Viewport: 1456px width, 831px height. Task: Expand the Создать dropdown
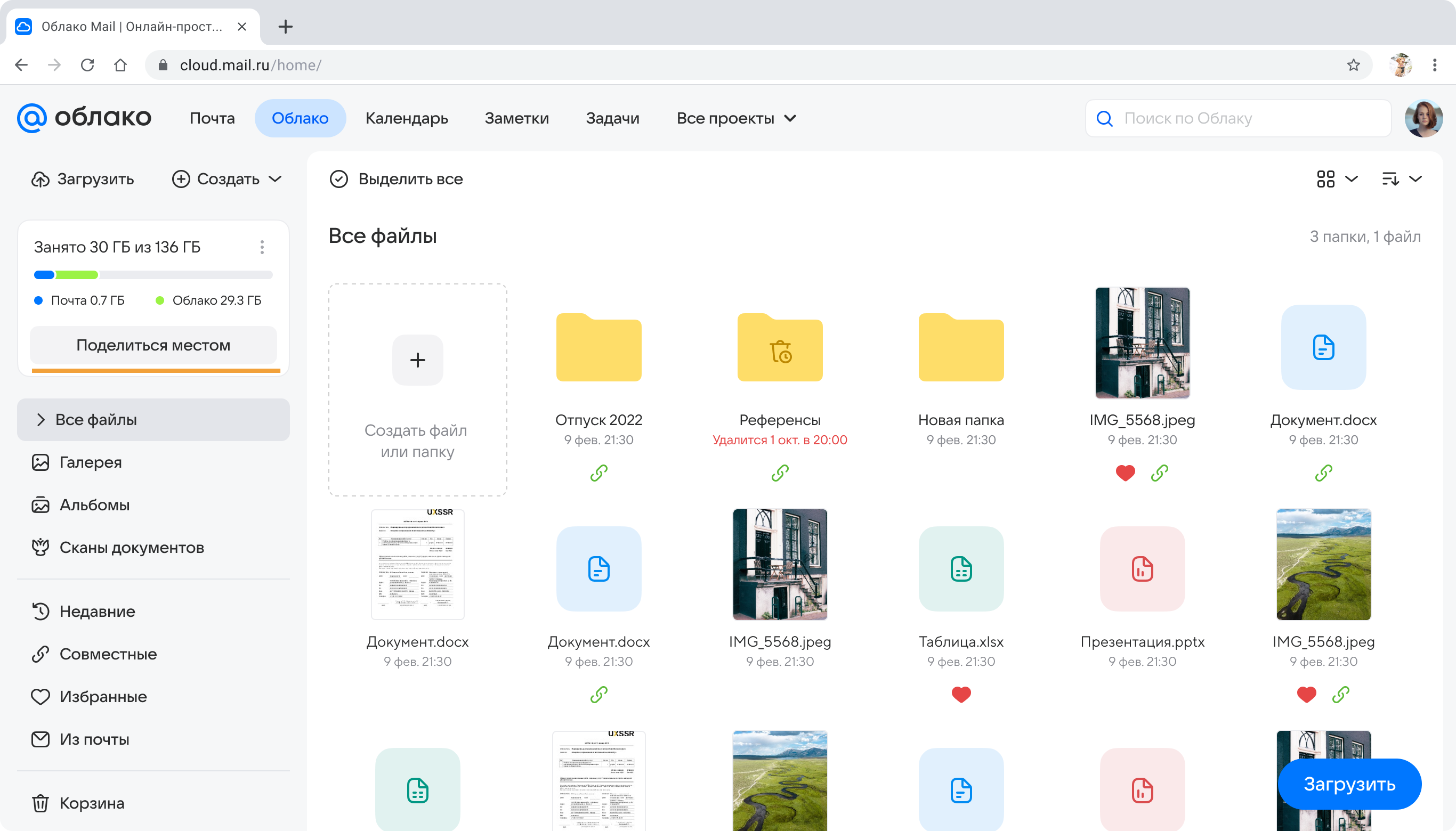pos(227,179)
